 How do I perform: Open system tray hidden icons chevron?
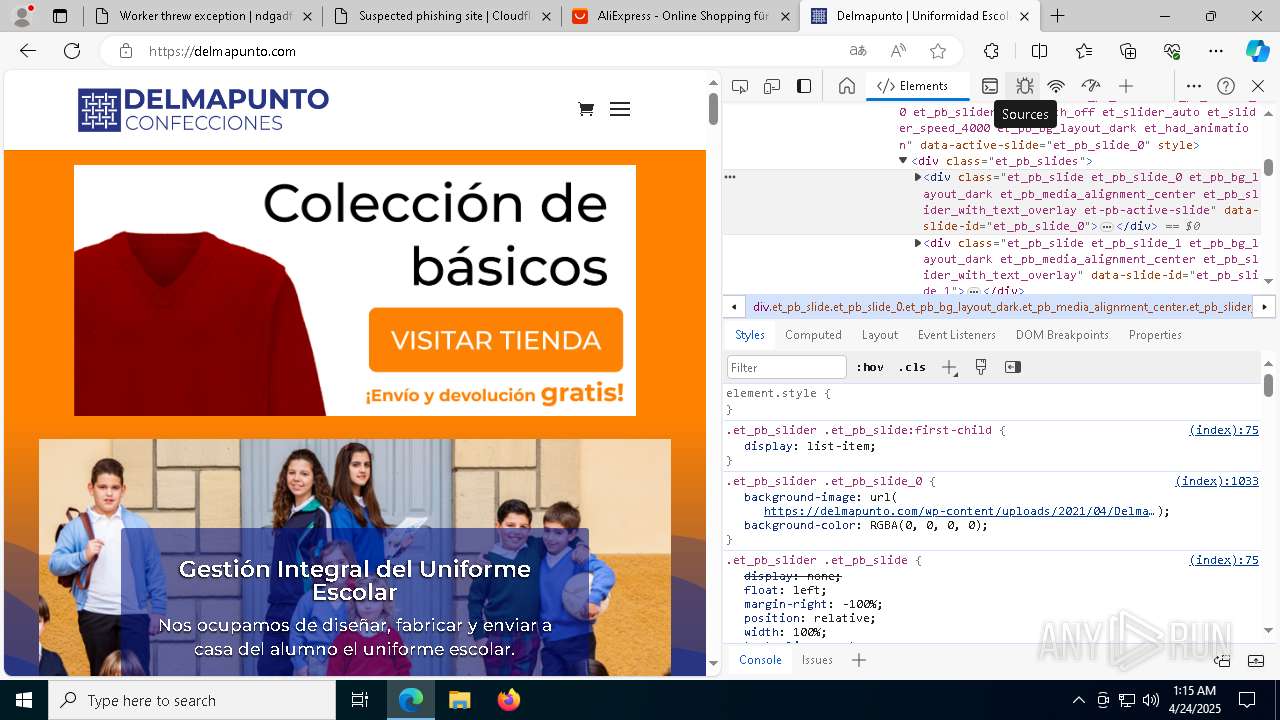click(1078, 700)
